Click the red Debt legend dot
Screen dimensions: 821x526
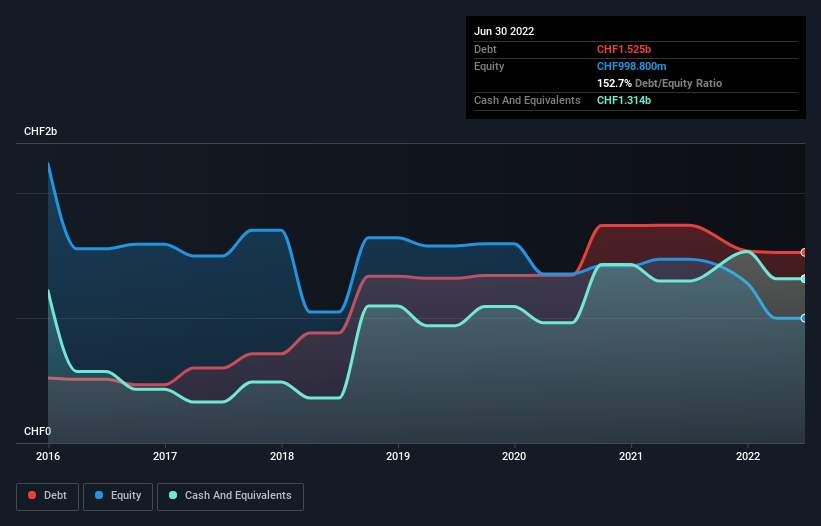coord(32,495)
